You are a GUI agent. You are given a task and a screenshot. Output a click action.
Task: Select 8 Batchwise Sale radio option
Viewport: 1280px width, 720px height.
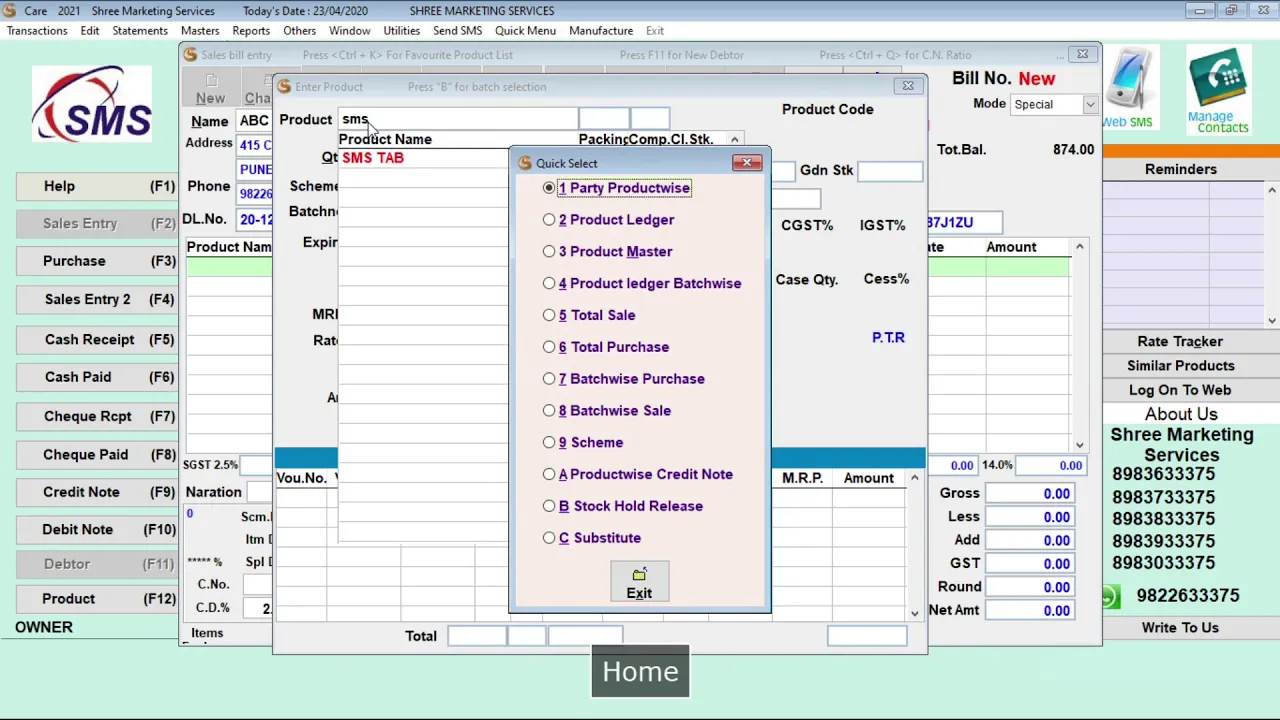click(x=549, y=411)
